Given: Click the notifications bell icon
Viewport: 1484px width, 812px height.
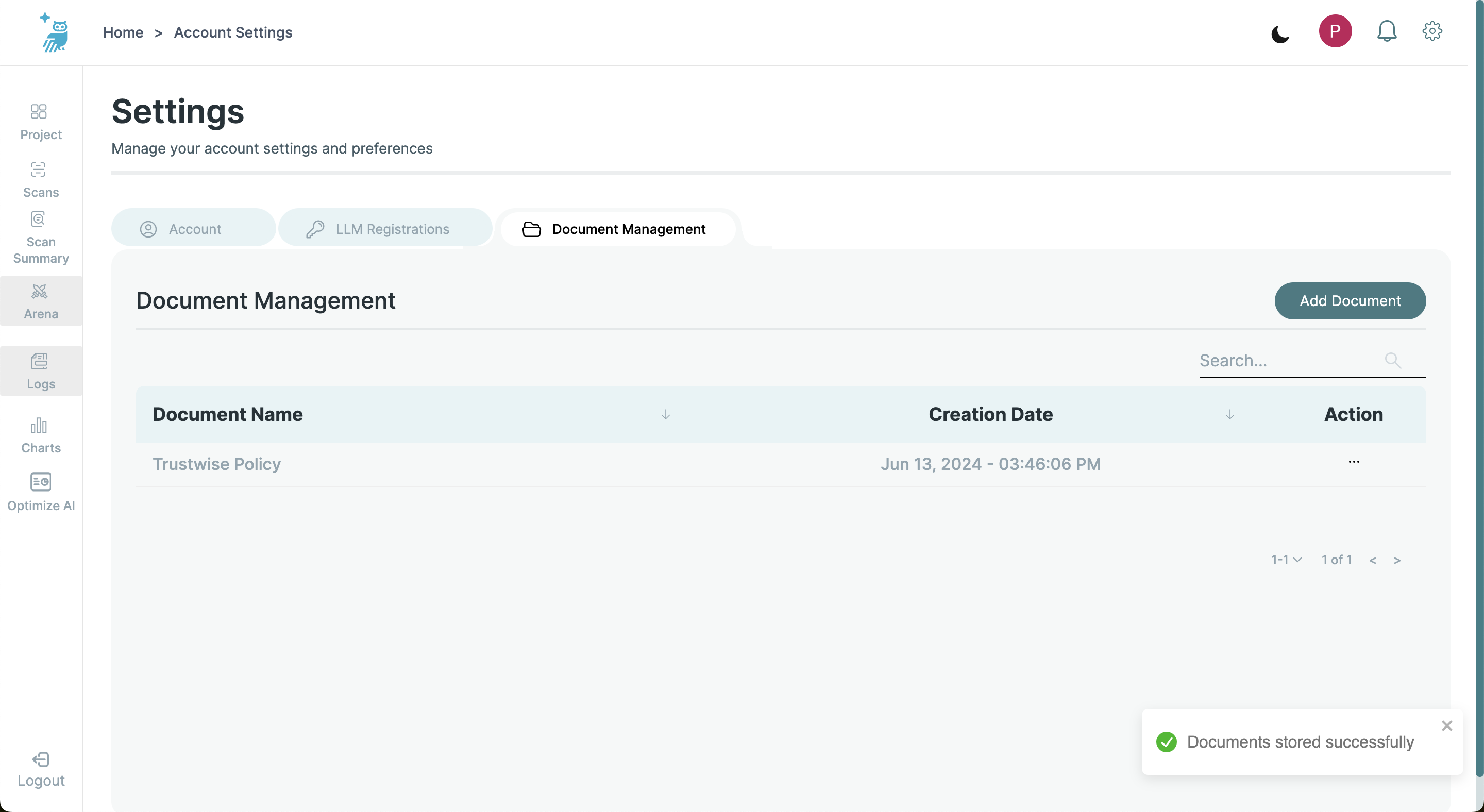Looking at the screenshot, I should point(1387,31).
